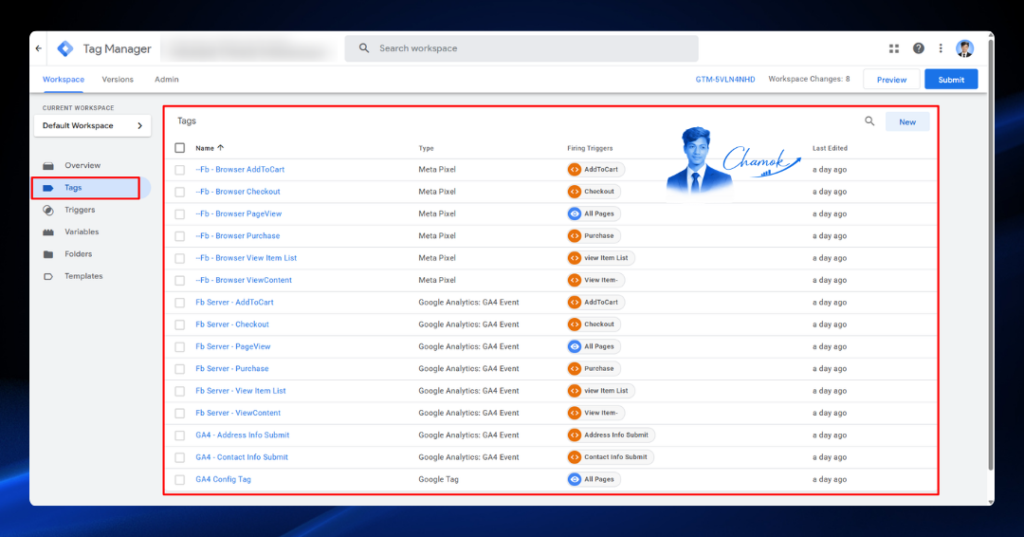This screenshot has width=1024, height=537.
Task: Click the search magnifier in header bar
Action: pyautogui.click(x=364, y=48)
